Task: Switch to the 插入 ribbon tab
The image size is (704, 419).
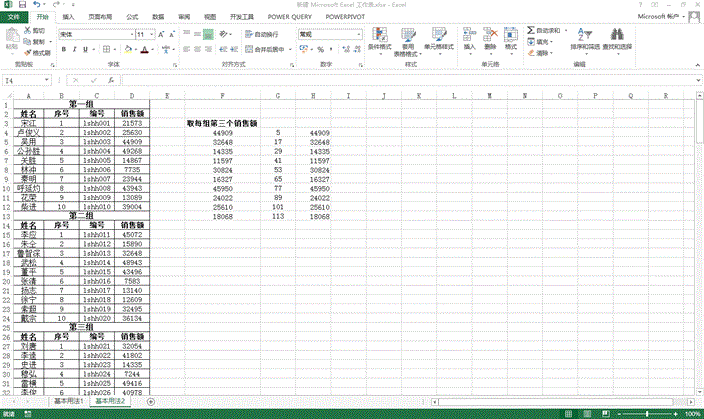Action: [67, 17]
